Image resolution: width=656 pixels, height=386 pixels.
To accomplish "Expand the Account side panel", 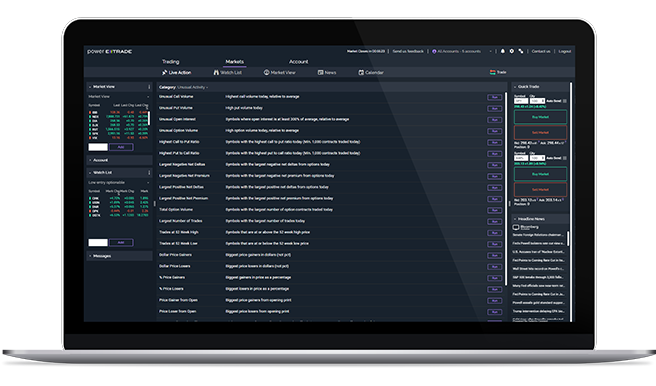I will click(x=90, y=160).
